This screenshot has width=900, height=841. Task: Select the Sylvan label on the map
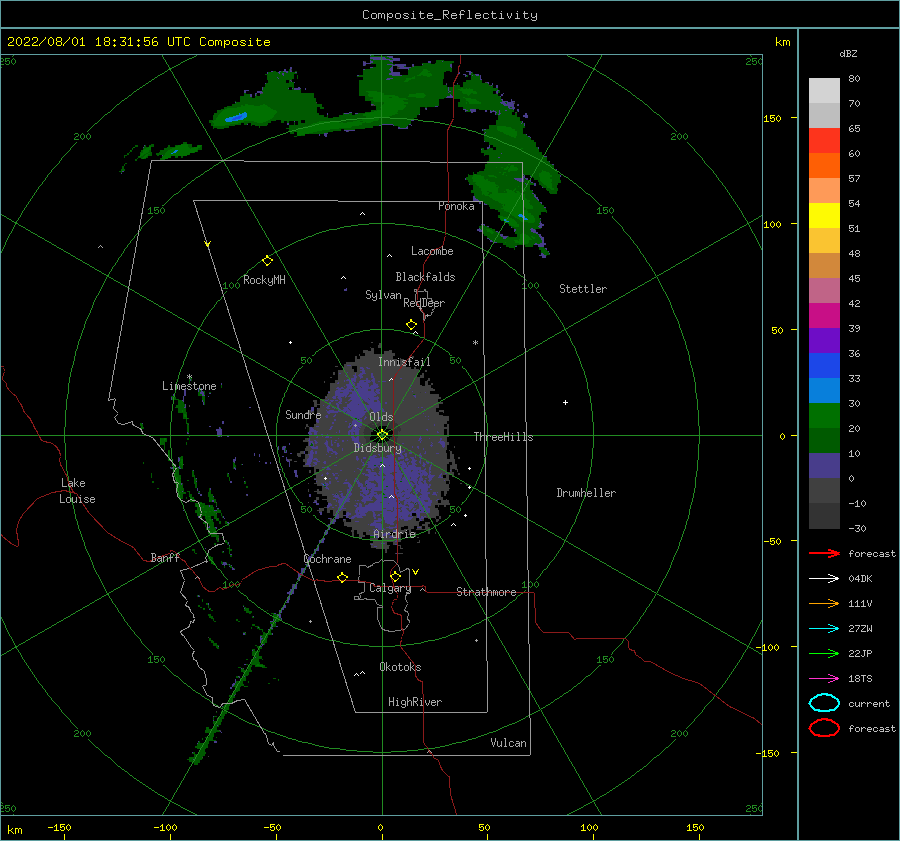(383, 295)
